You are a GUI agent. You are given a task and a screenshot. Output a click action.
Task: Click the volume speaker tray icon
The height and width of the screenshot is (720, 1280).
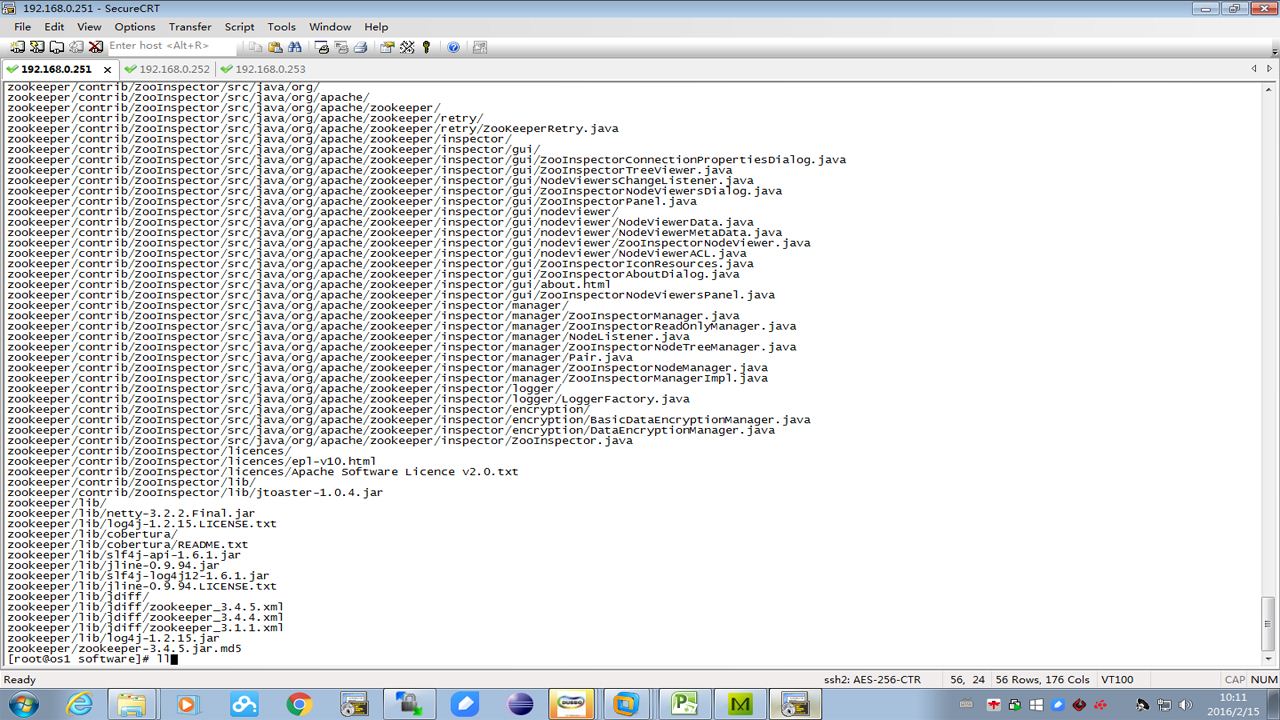[1186, 705]
